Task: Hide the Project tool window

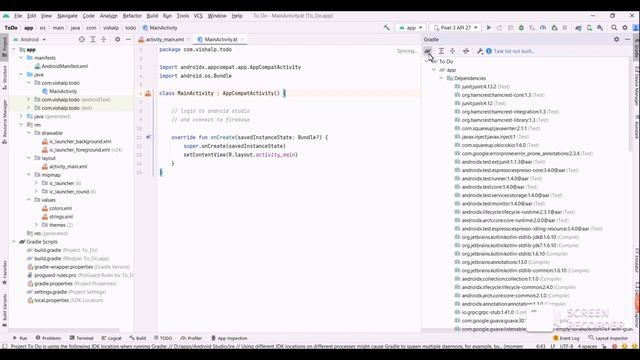Action: coord(129,39)
